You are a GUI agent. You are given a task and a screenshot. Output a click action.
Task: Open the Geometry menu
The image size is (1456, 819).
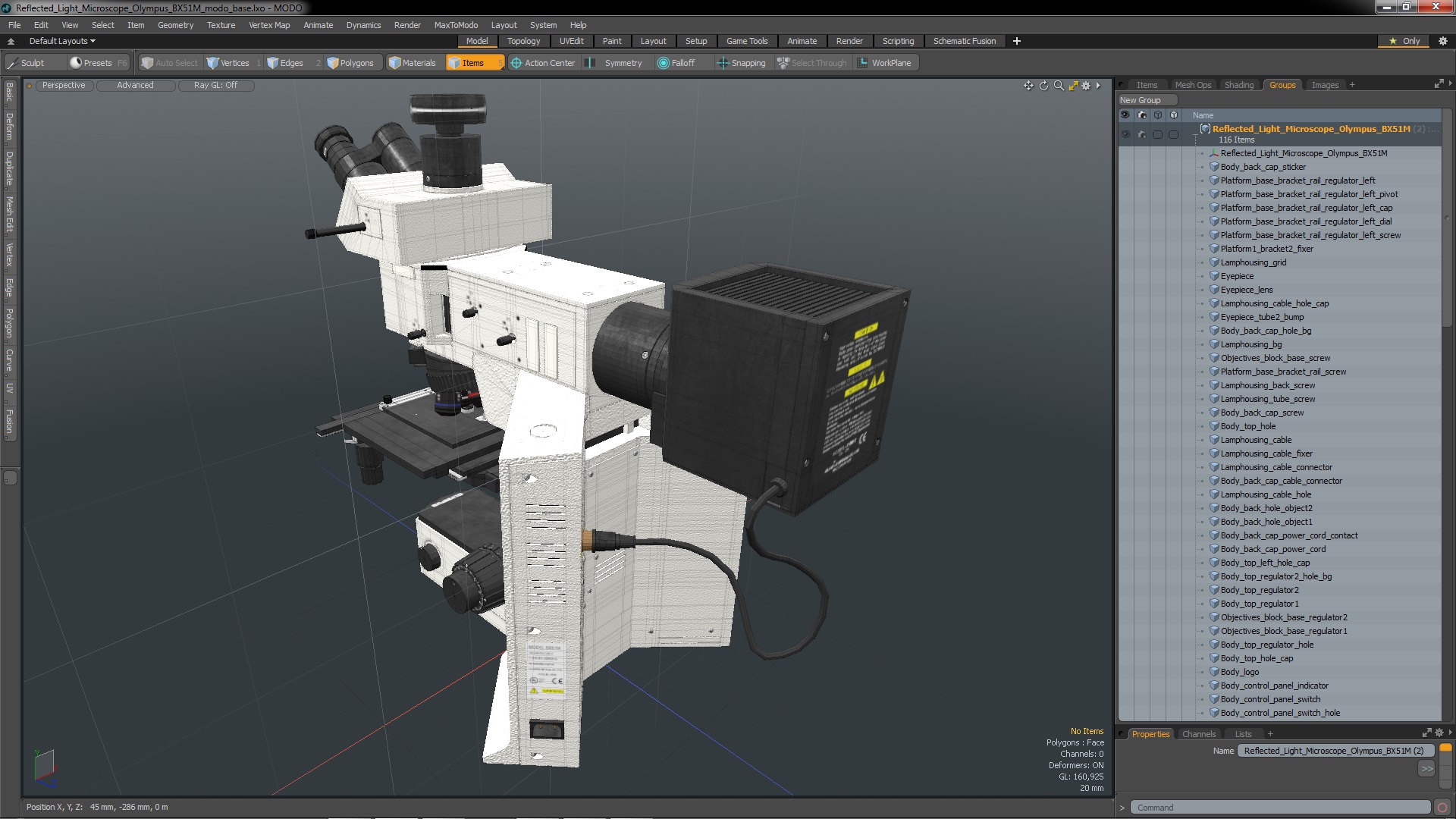pos(175,25)
